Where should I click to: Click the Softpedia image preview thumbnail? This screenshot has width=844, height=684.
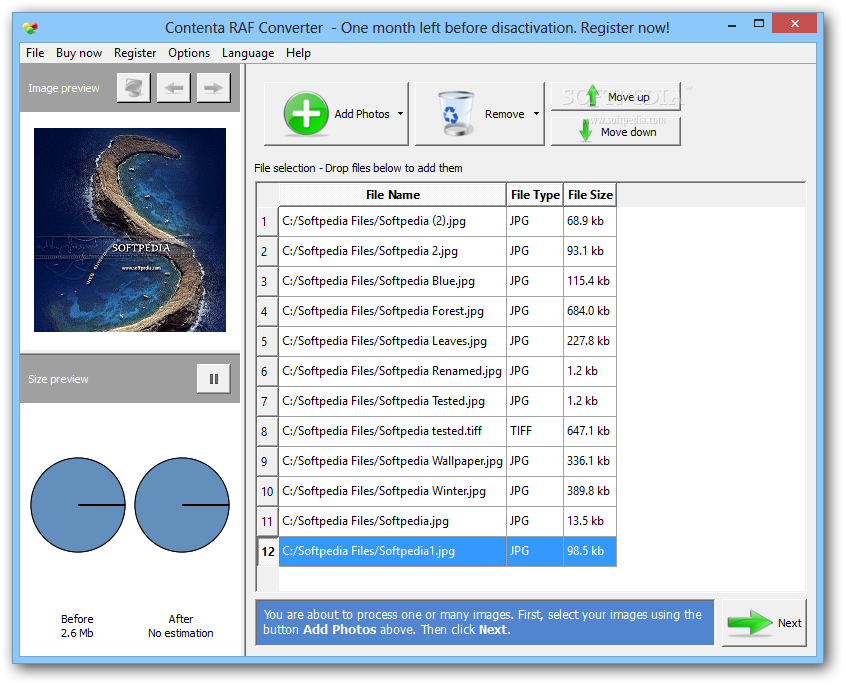(x=130, y=230)
